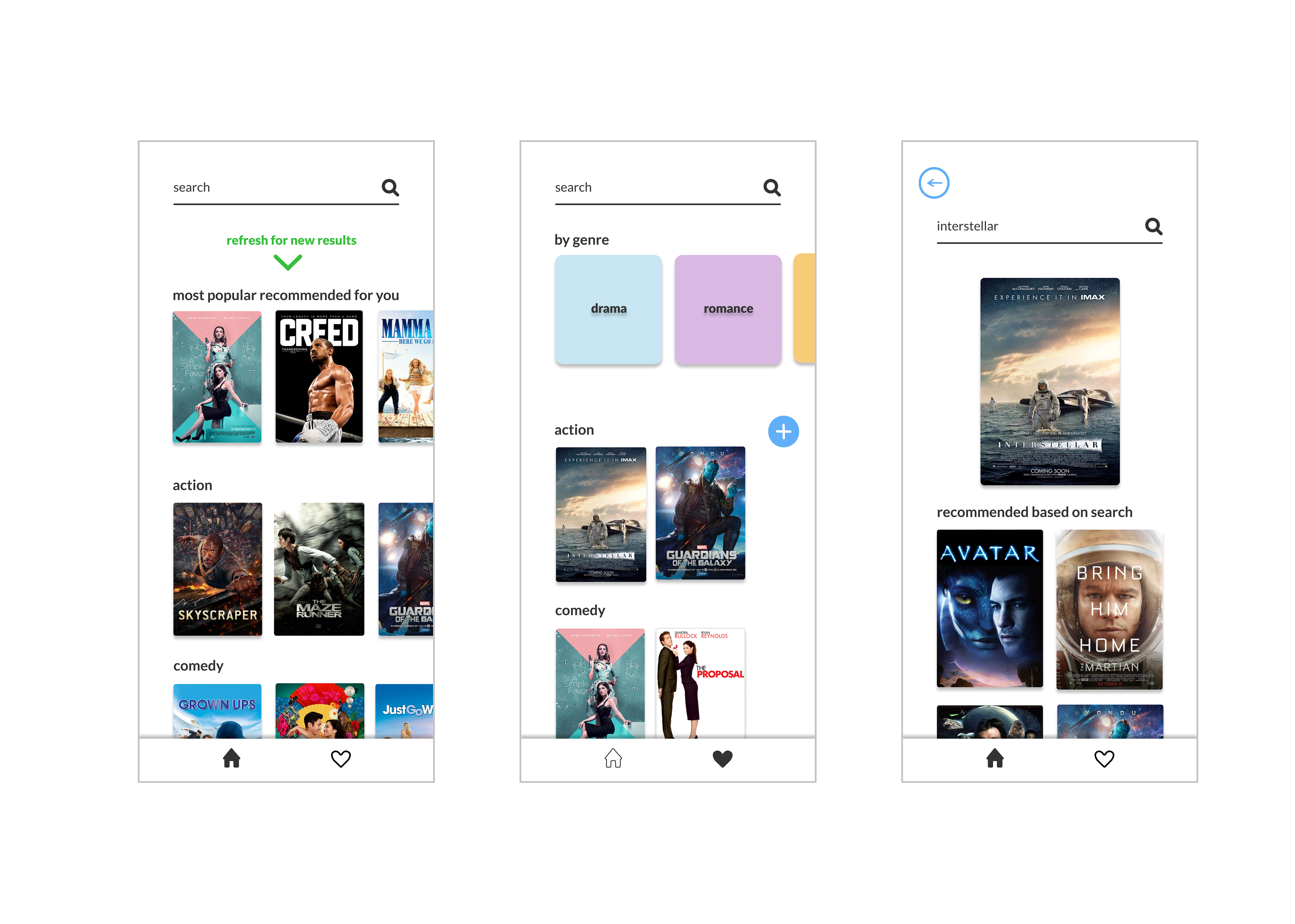Open Guardians poster on left screen action row
Image resolution: width=1295 pixels, height=924 pixels.
[406, 569]
